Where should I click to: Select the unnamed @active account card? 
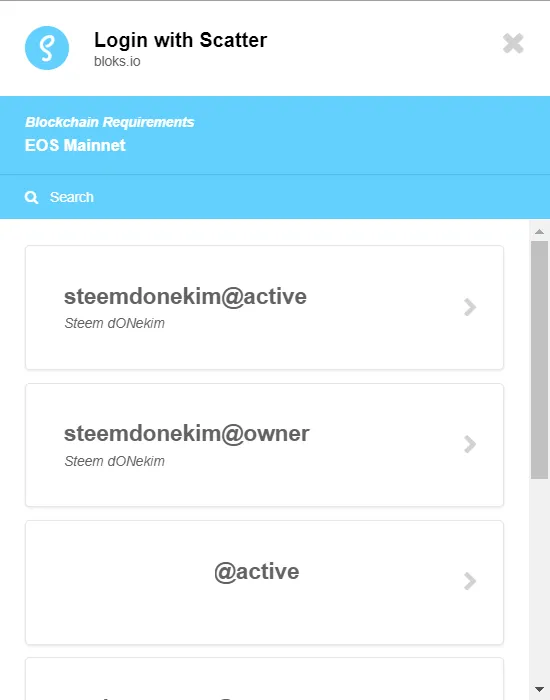[264, 583]
